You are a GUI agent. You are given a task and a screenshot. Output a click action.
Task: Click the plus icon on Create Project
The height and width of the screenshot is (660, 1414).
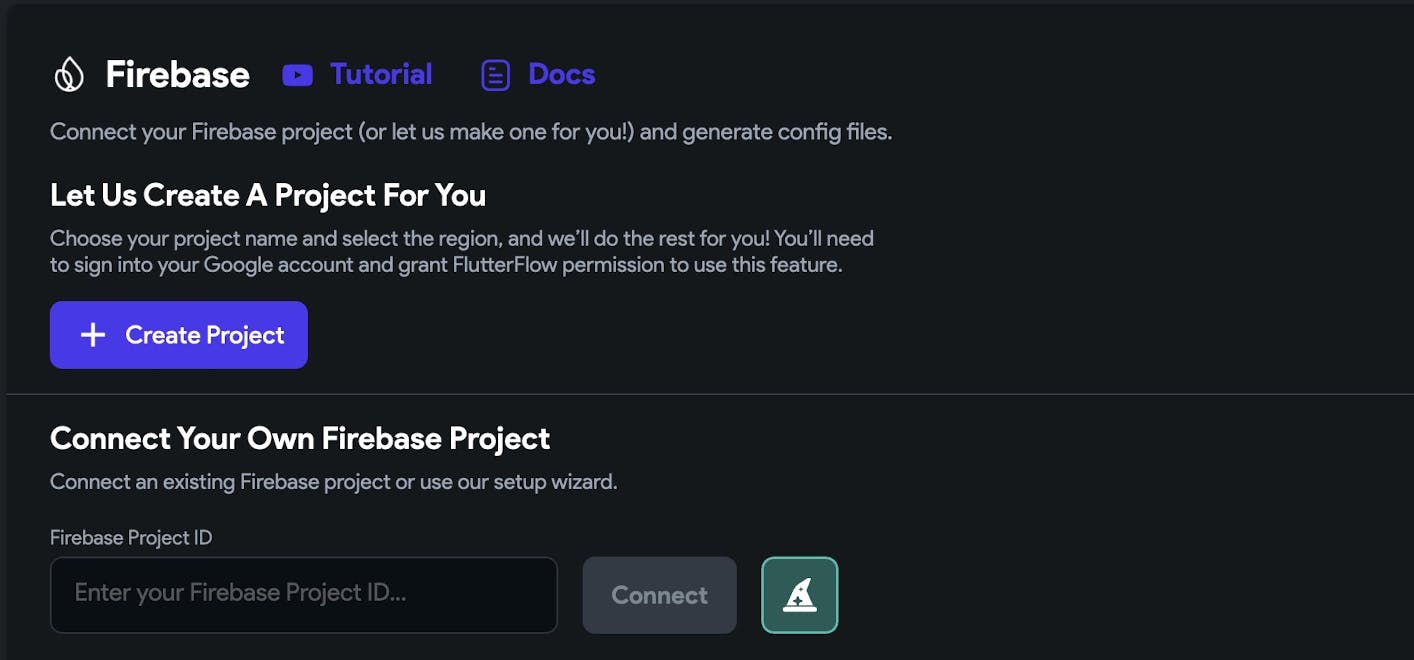click(x=93, y=335)
